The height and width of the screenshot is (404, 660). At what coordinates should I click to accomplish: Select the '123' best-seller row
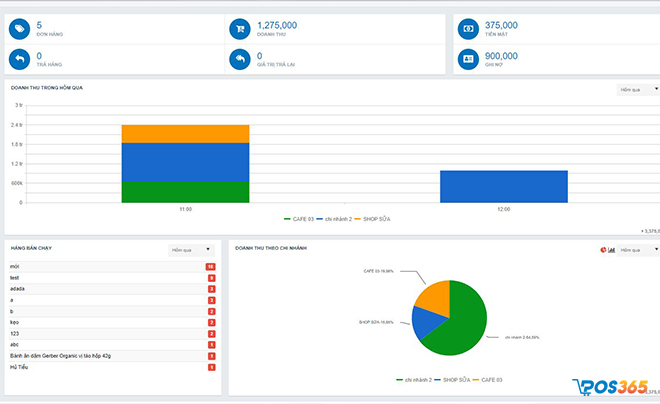(112, 334)
